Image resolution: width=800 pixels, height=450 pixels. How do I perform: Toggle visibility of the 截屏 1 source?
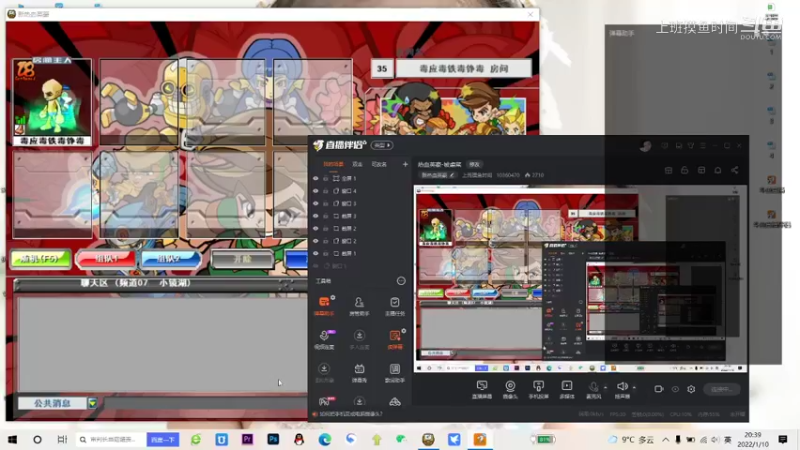[x=315, y=254]
